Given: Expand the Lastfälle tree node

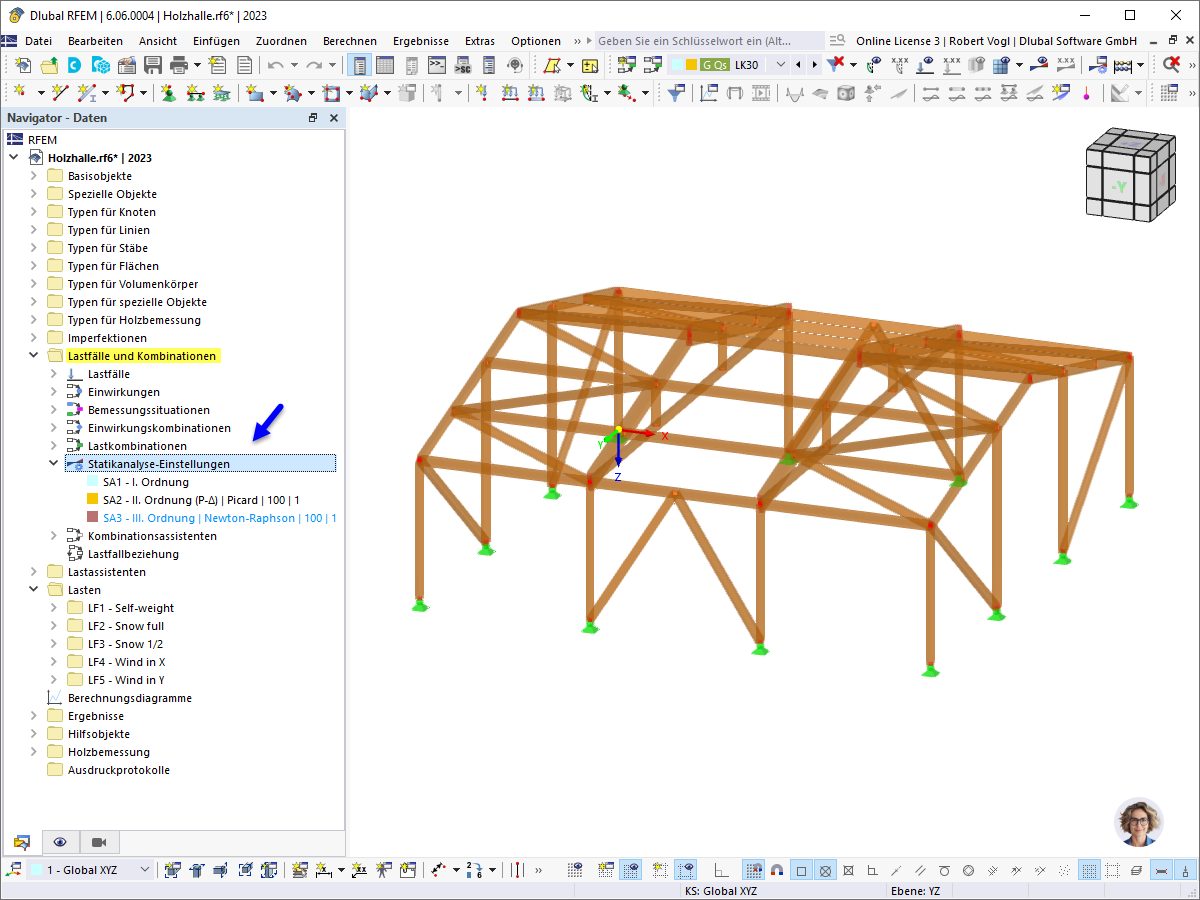Looking at the screenshot, I should (x=54, y=374).
